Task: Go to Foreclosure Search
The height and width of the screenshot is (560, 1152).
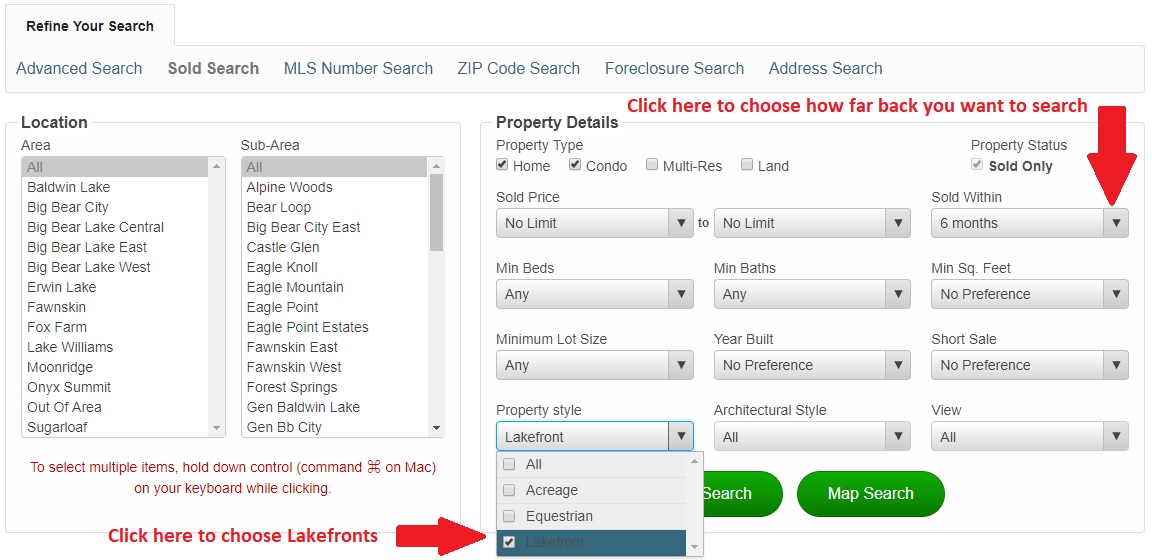Action: pos(674,69)
